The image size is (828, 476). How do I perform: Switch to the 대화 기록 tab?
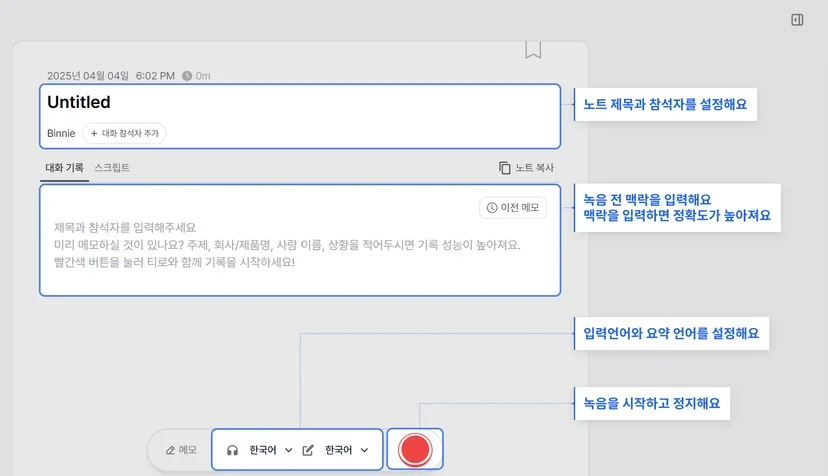64,168
